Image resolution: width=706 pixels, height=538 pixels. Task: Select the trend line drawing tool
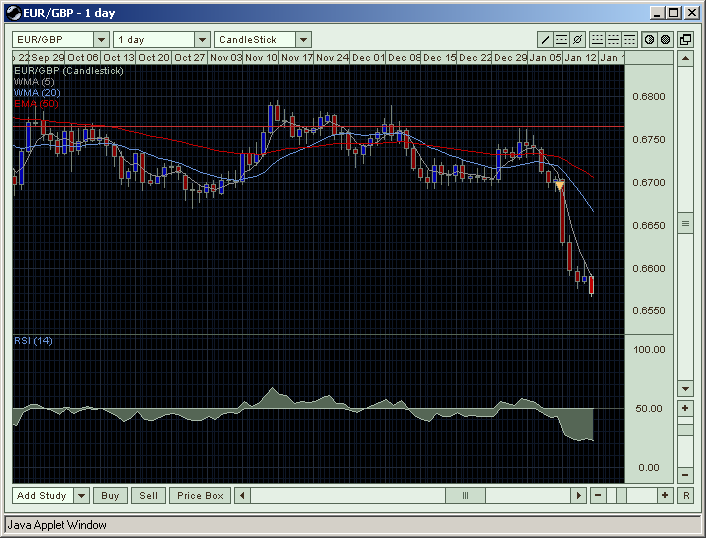click(545, 40)
